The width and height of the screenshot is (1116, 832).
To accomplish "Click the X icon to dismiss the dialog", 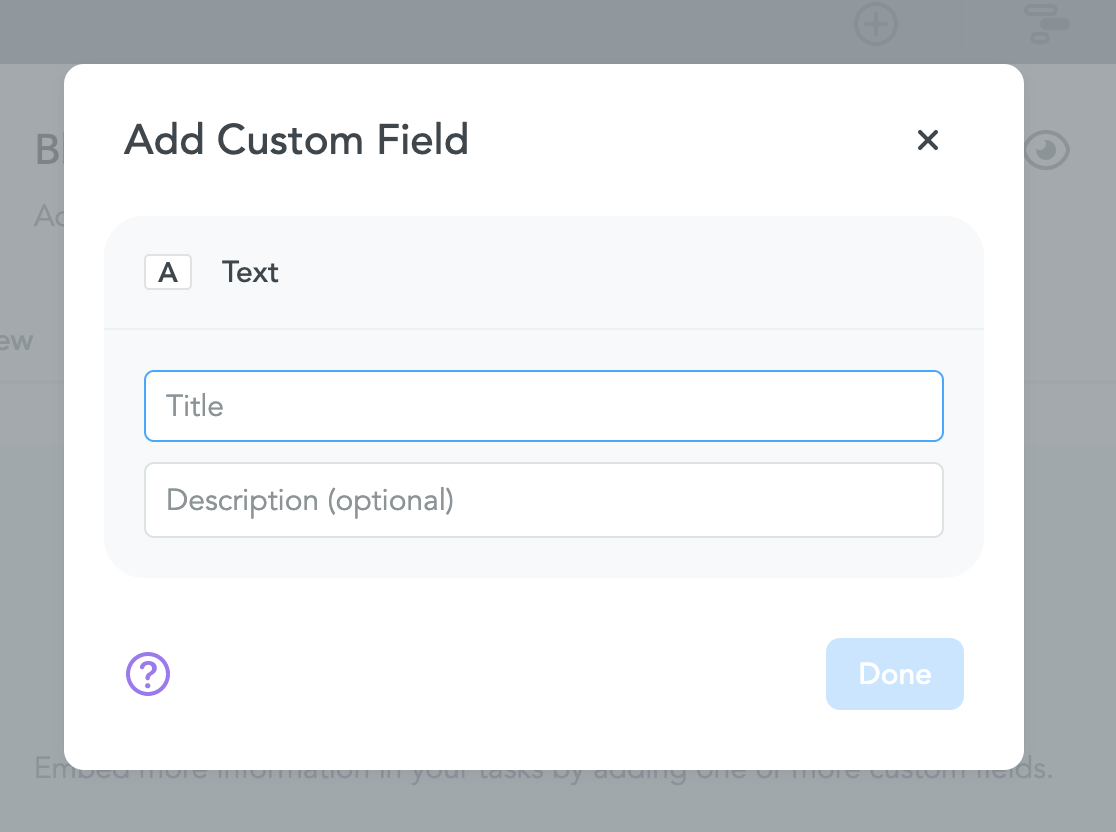I will click(928, 141).
